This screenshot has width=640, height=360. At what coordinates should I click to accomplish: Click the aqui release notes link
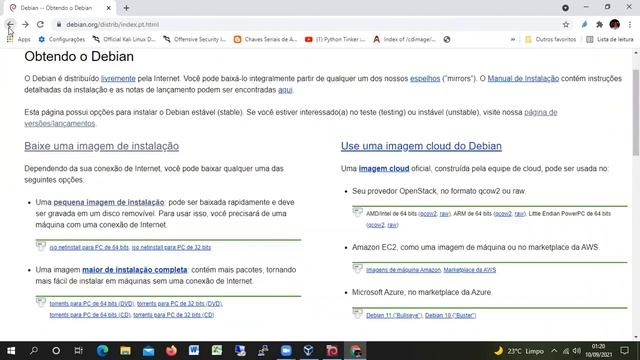point(285,90)
